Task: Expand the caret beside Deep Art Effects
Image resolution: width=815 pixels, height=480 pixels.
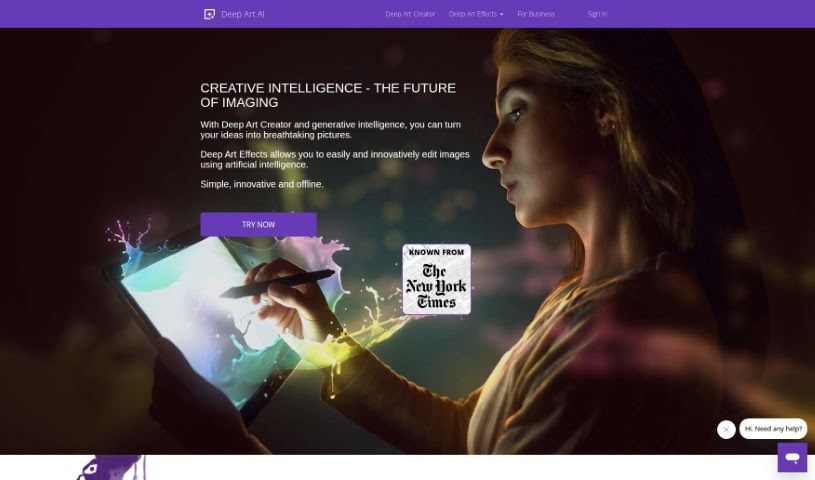Action: coord(502,15)
